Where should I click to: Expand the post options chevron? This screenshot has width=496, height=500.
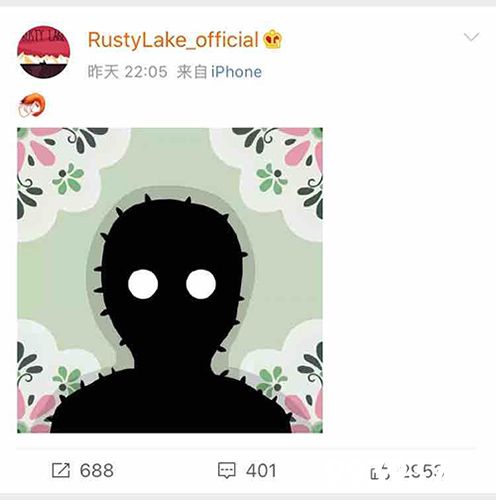click(x=471, y=36)
